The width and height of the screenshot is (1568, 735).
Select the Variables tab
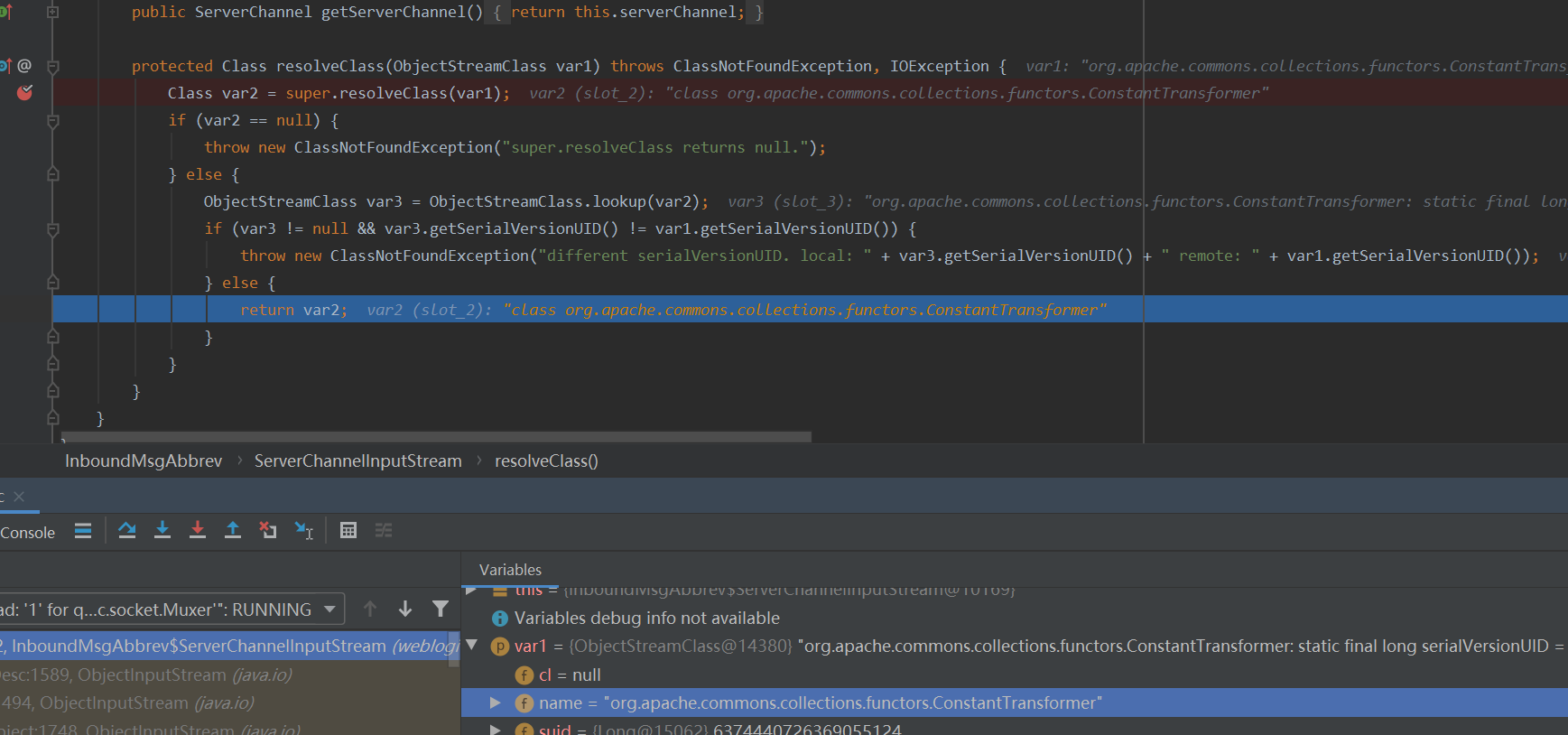click(x=510, y=570)
